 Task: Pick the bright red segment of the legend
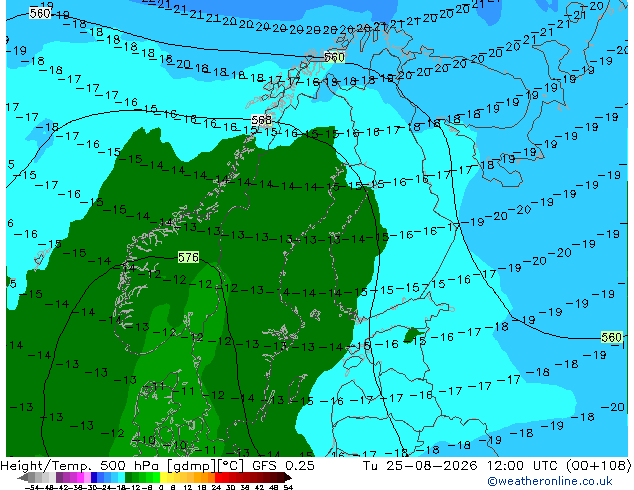point(218,477)
